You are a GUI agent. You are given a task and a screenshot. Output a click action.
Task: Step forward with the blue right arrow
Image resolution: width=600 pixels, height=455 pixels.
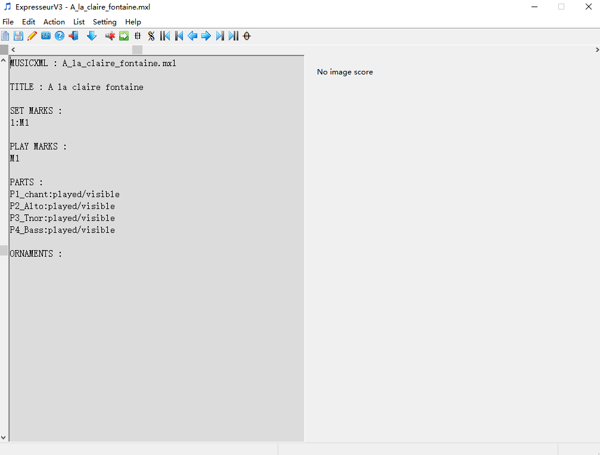pos(206,36)
